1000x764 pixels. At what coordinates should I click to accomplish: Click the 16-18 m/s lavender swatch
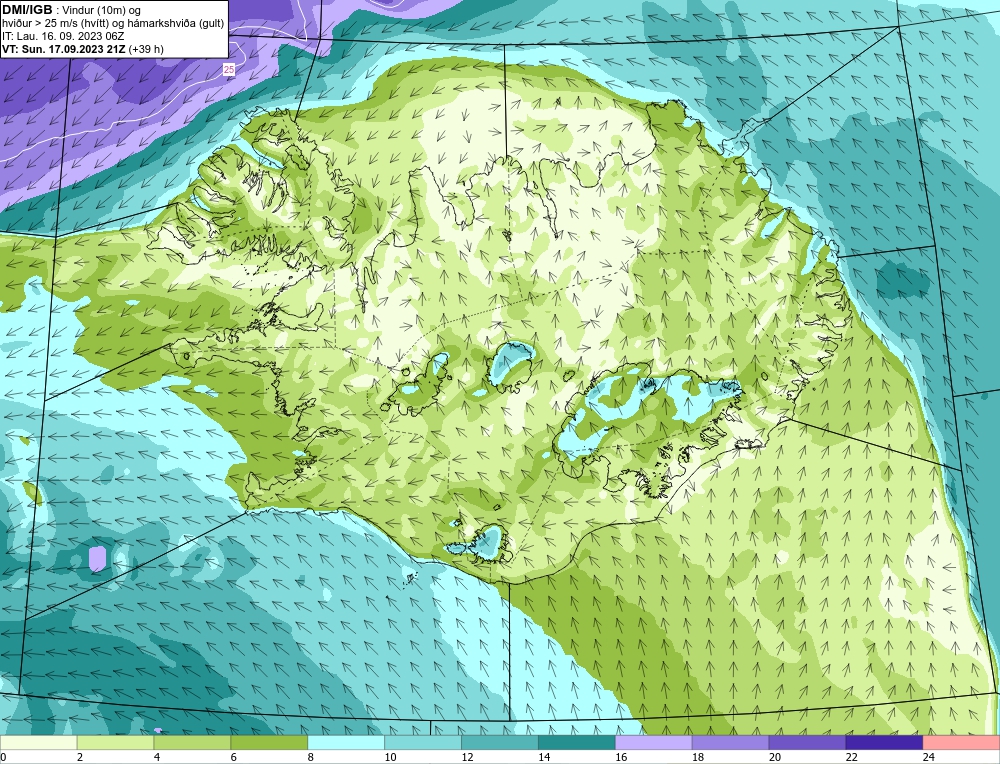coord(654,743)
